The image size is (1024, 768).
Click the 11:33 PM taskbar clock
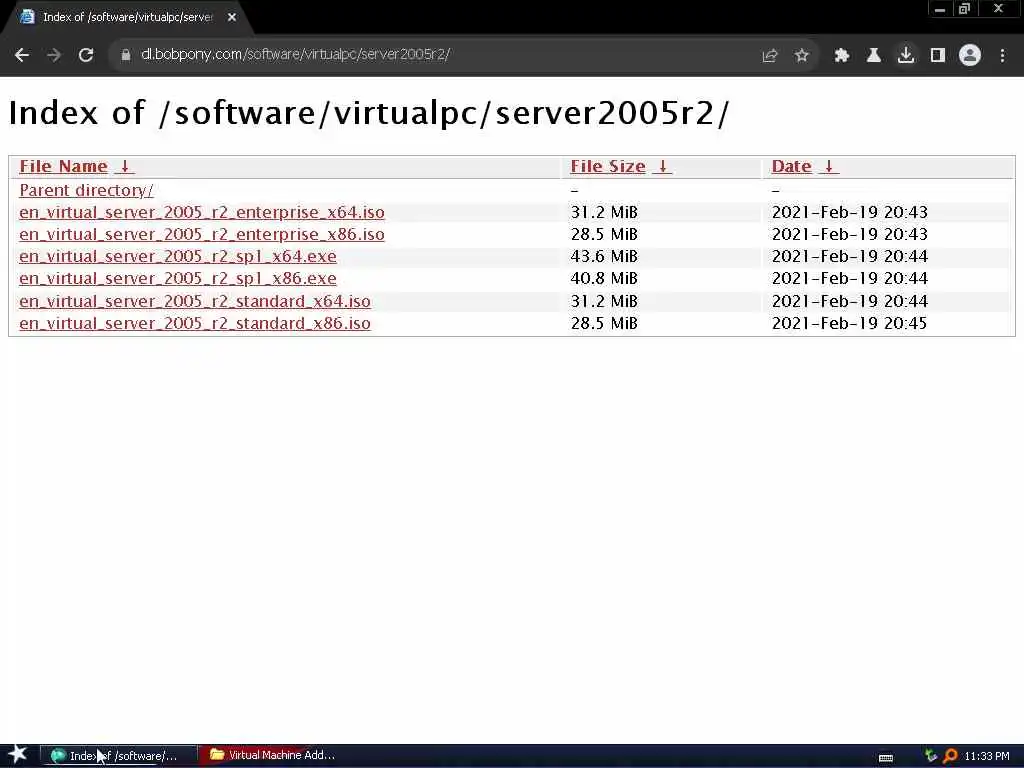tap(987, 756)
